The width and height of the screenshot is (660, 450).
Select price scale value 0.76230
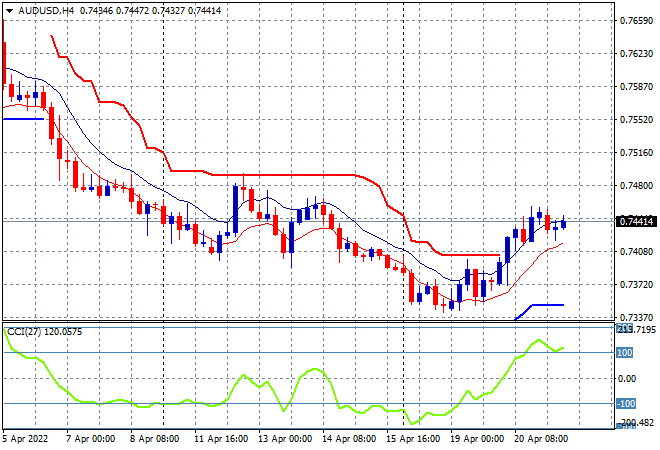click(636, 54)
